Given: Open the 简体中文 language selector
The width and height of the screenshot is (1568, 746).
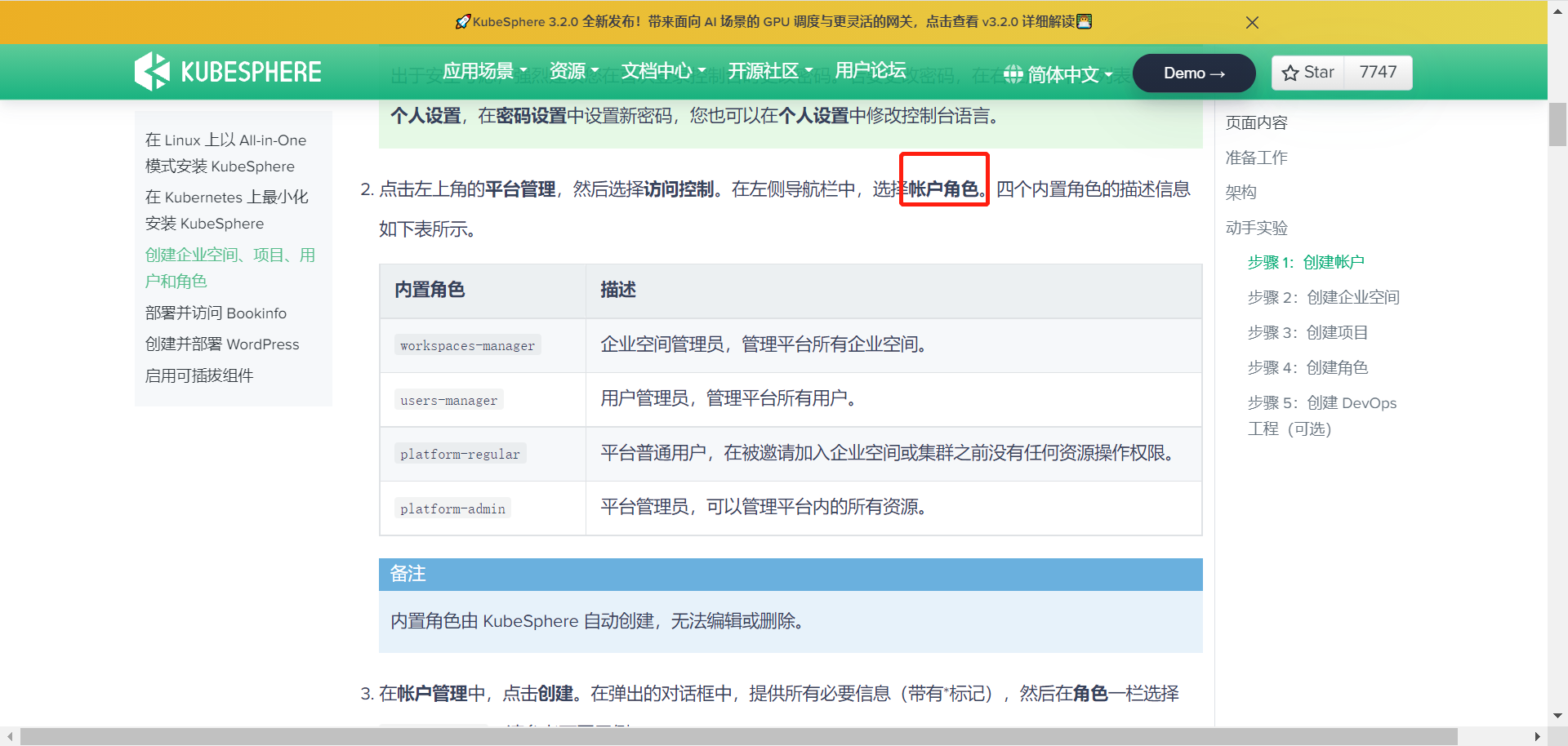Looking at the screenshot, I should click(1069, 74).
